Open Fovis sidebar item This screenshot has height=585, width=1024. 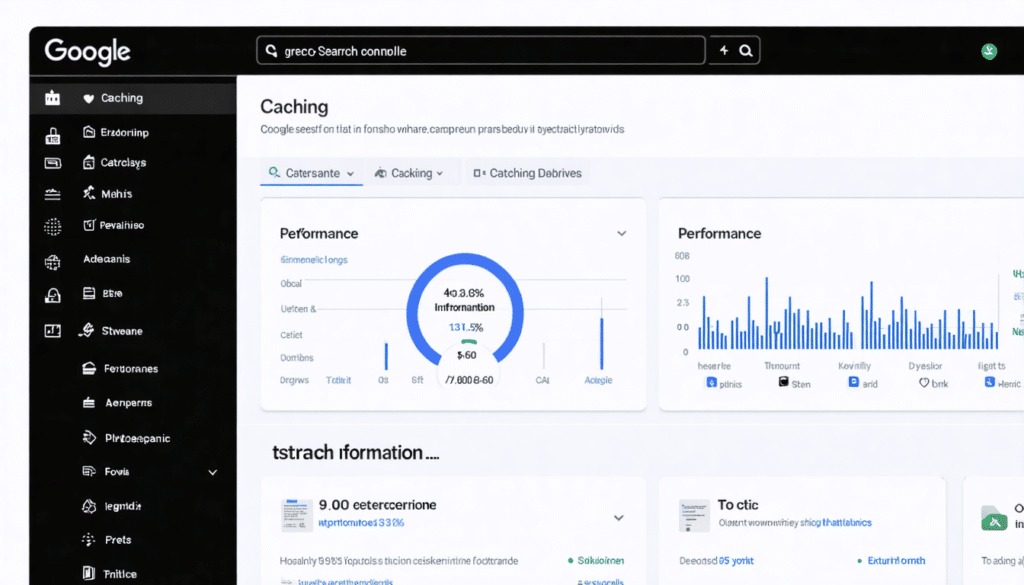coord(116,471)
